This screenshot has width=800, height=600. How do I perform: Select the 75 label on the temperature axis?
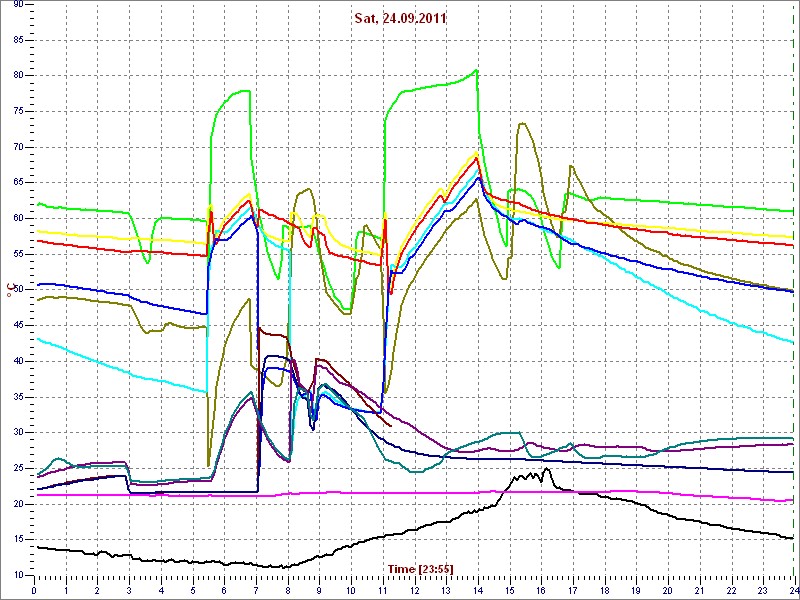coord(17,111)
